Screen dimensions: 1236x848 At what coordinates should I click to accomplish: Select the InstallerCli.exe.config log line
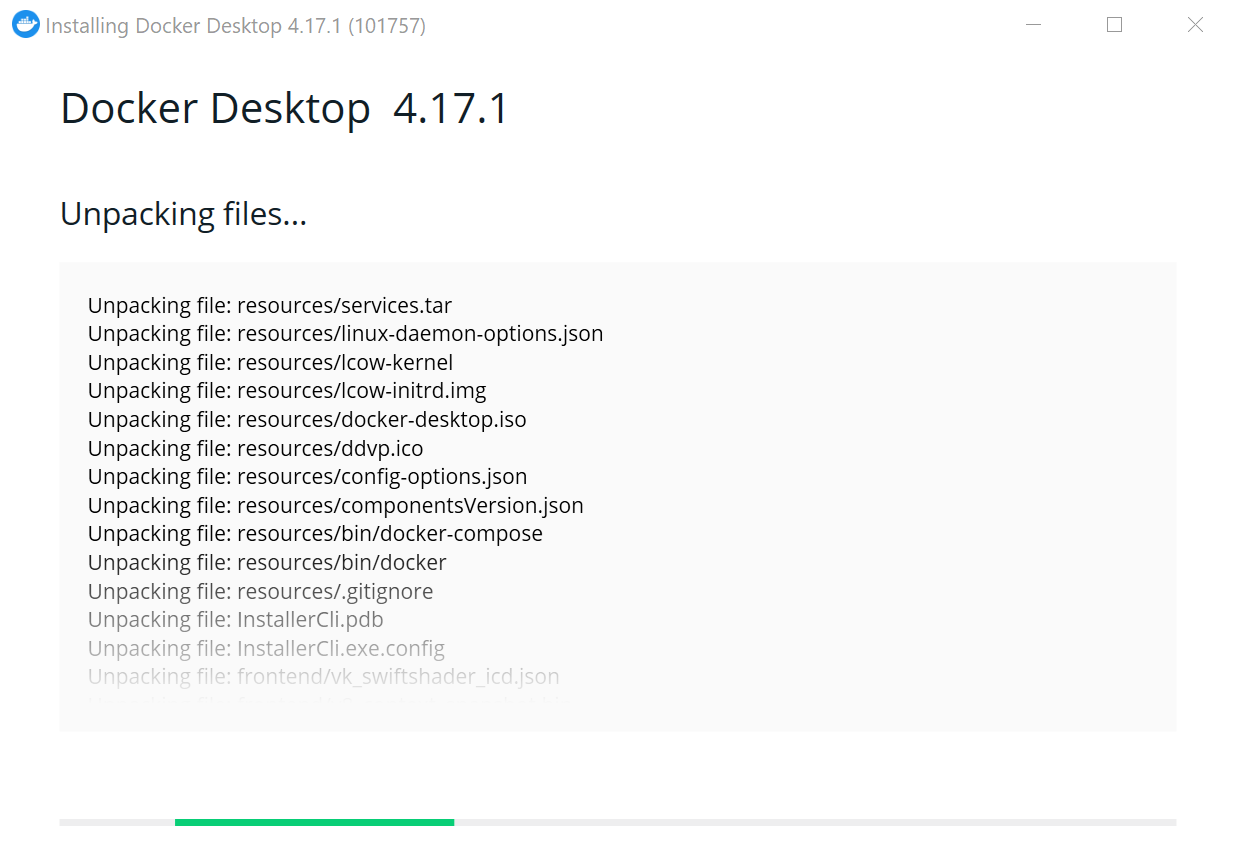[x=266, y=648]
